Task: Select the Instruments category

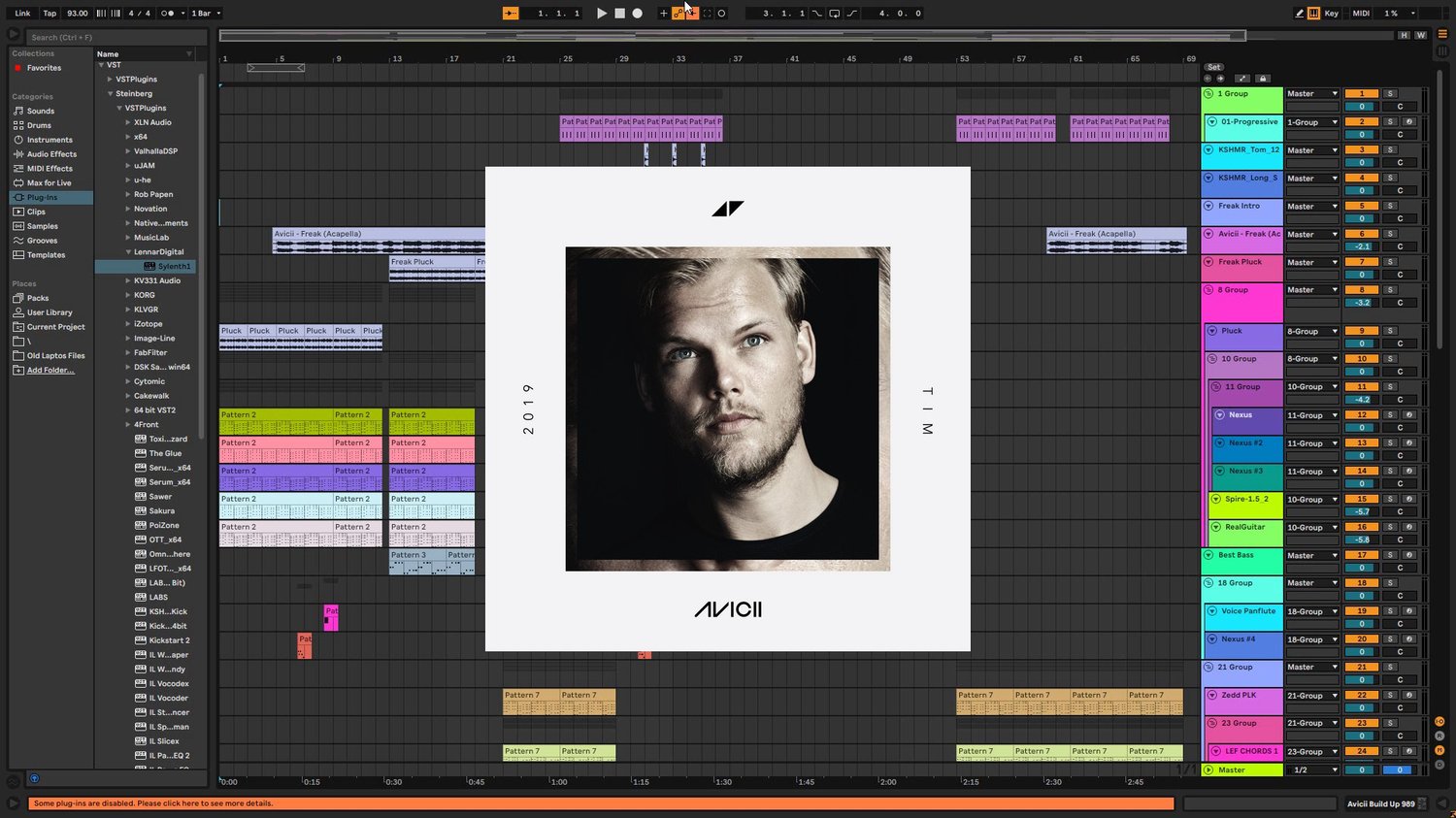Action: coord(50,140)
